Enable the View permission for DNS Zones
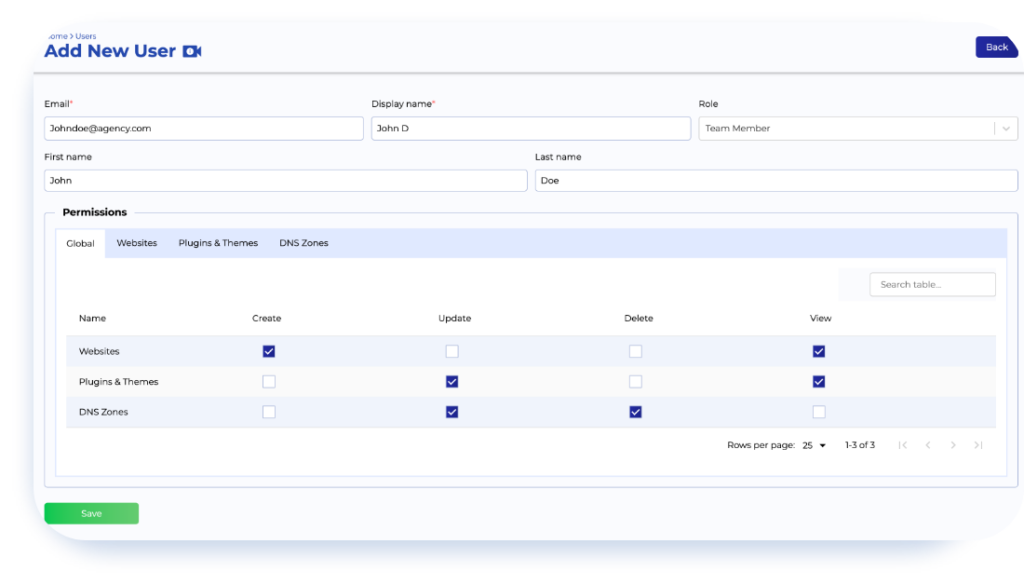1024x585 pixels. (818, 411)
